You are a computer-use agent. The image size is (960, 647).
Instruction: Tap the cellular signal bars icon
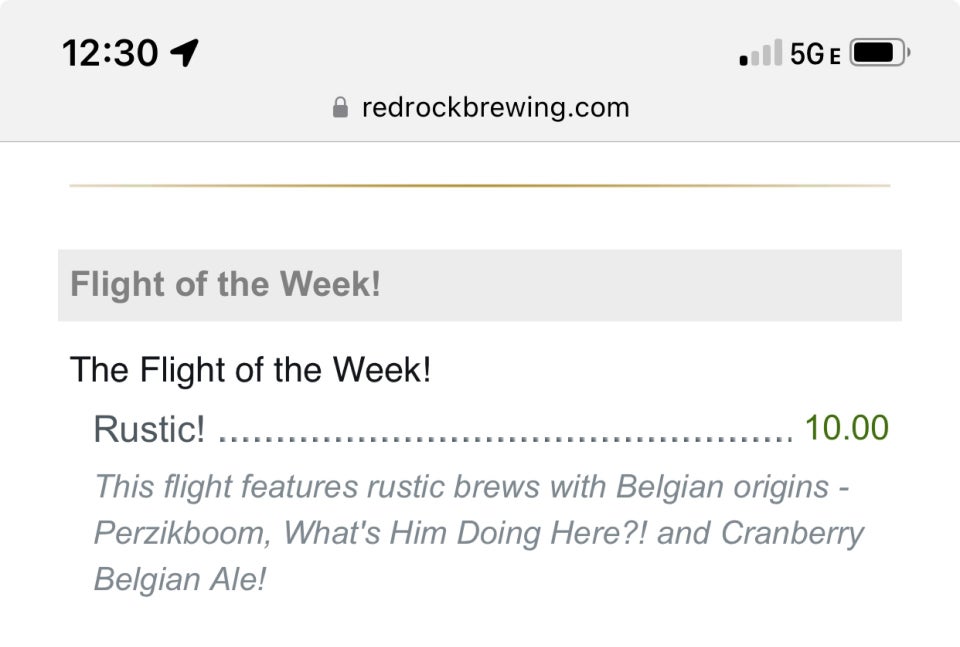(x=760, y=52)
